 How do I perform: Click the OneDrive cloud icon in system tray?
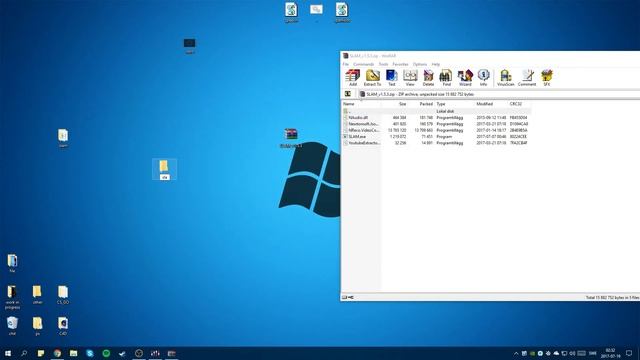(556, 353)
